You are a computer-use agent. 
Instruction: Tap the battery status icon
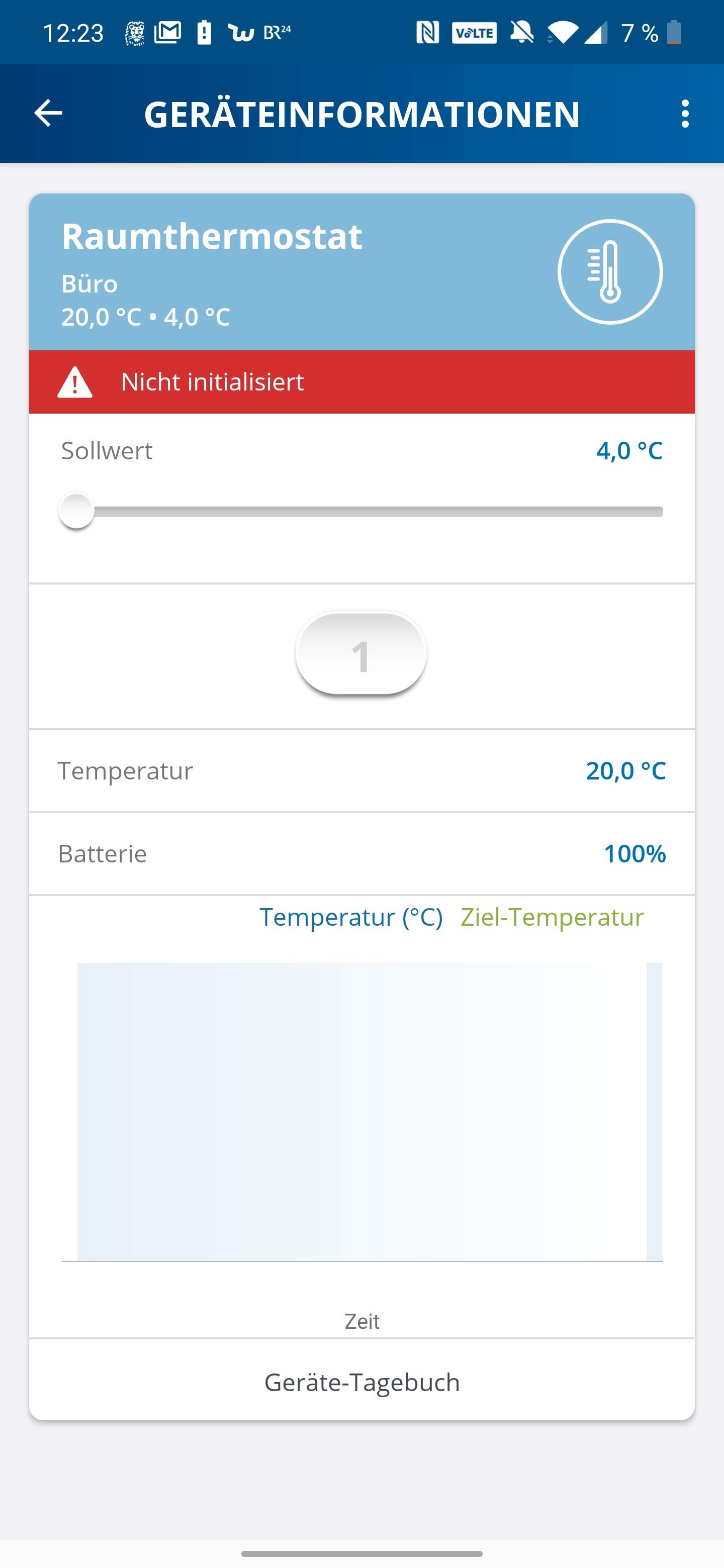pyautogui.click(x=673, y=32)
